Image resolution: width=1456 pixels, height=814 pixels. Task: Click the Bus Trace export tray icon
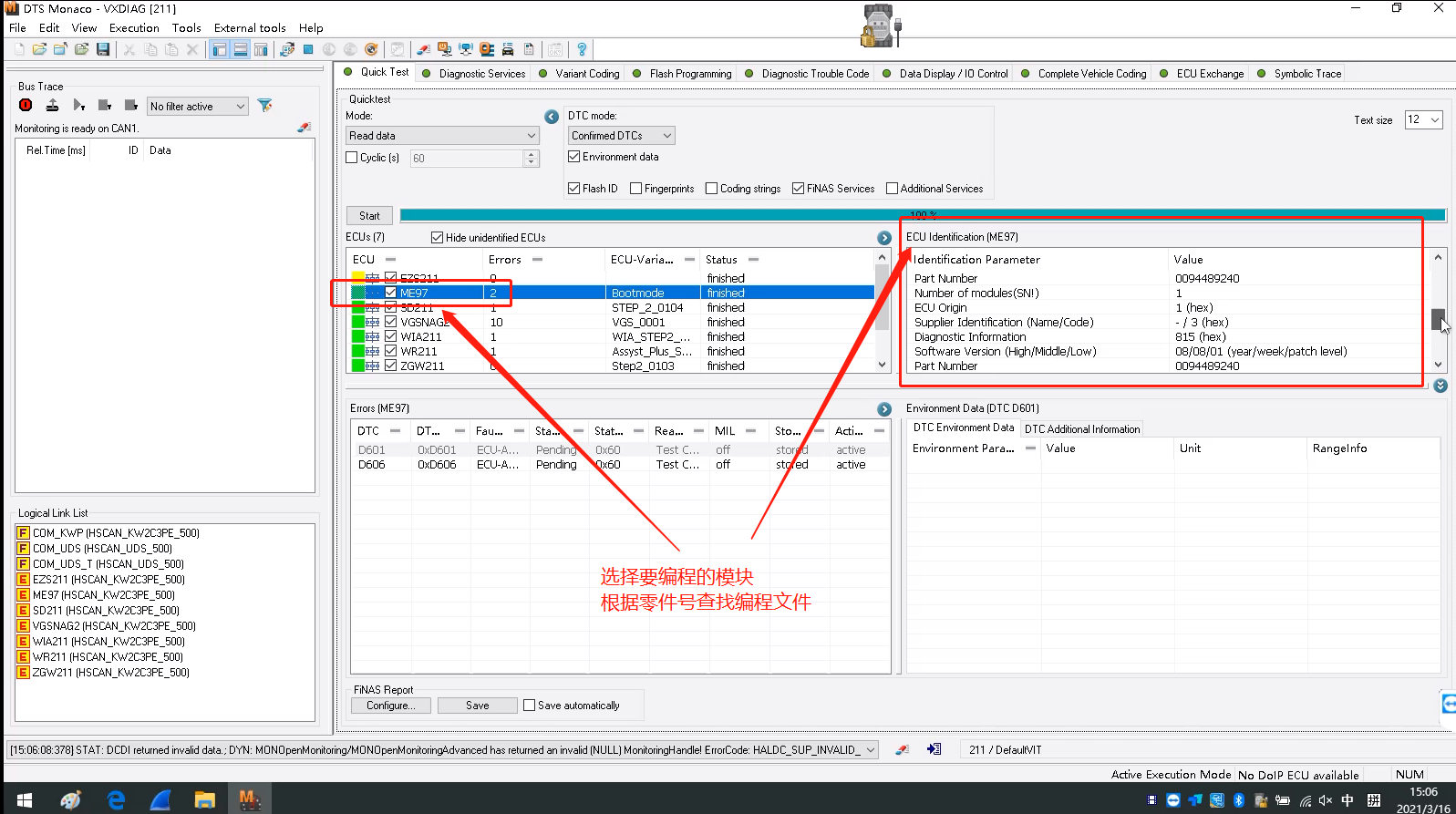pyautogui.click(x=52, y=106)
